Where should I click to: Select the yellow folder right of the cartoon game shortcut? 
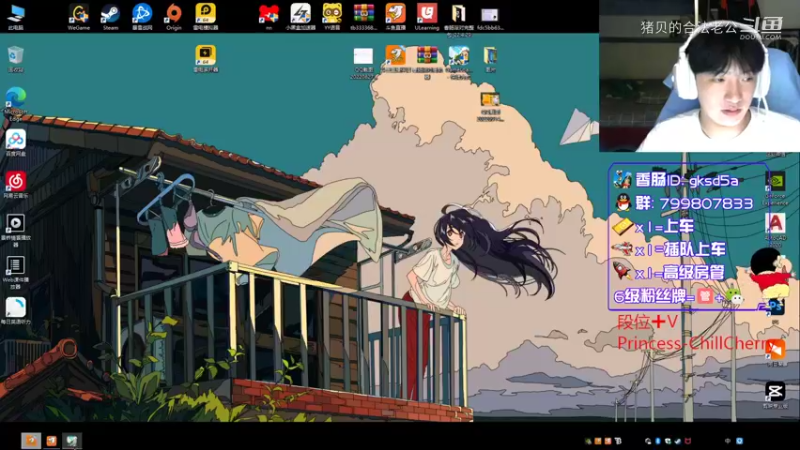point(490,59)
